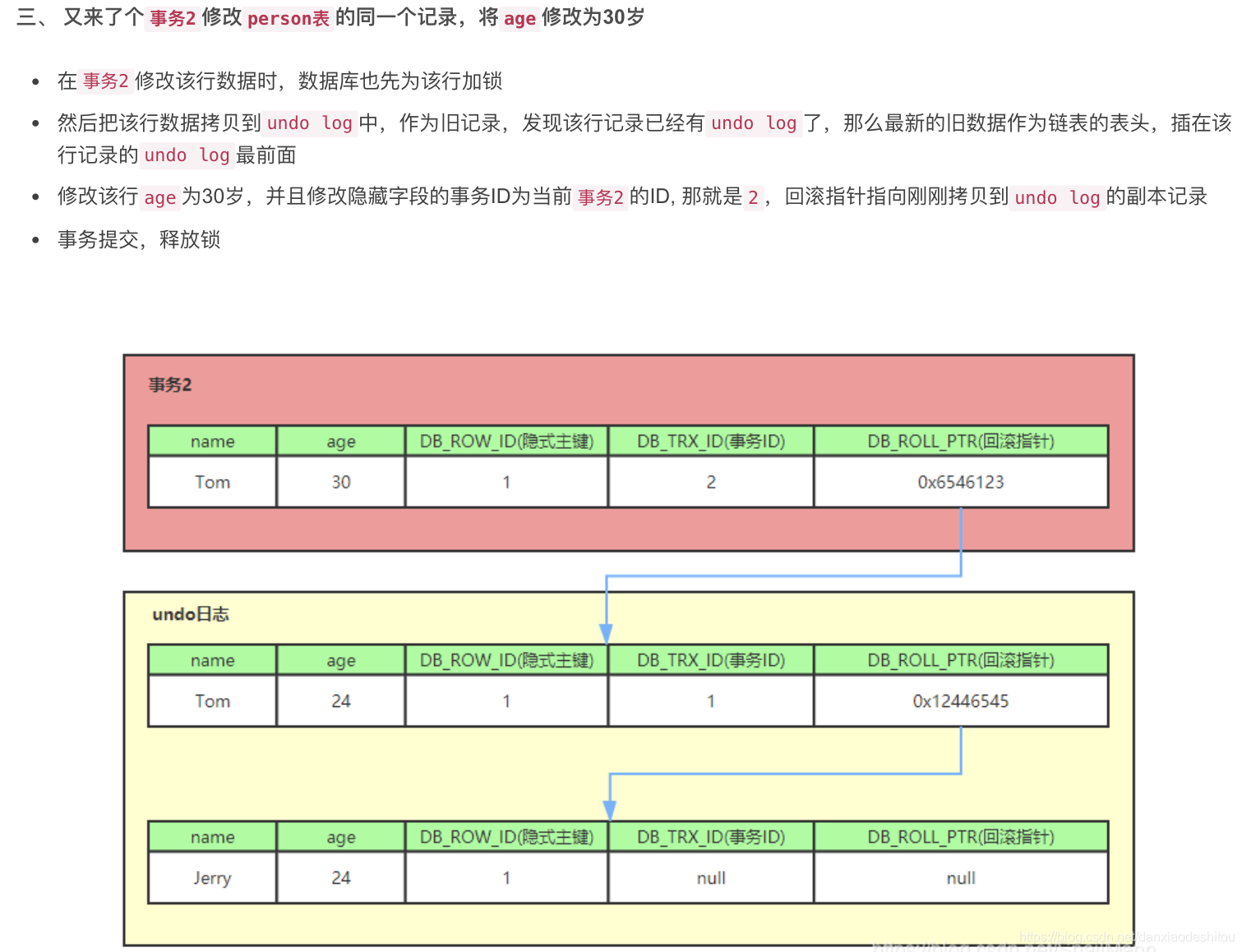This screenshot has height=952, width=1242.
Task: Click name header in the 事务2 table
Action: [212, 441]
